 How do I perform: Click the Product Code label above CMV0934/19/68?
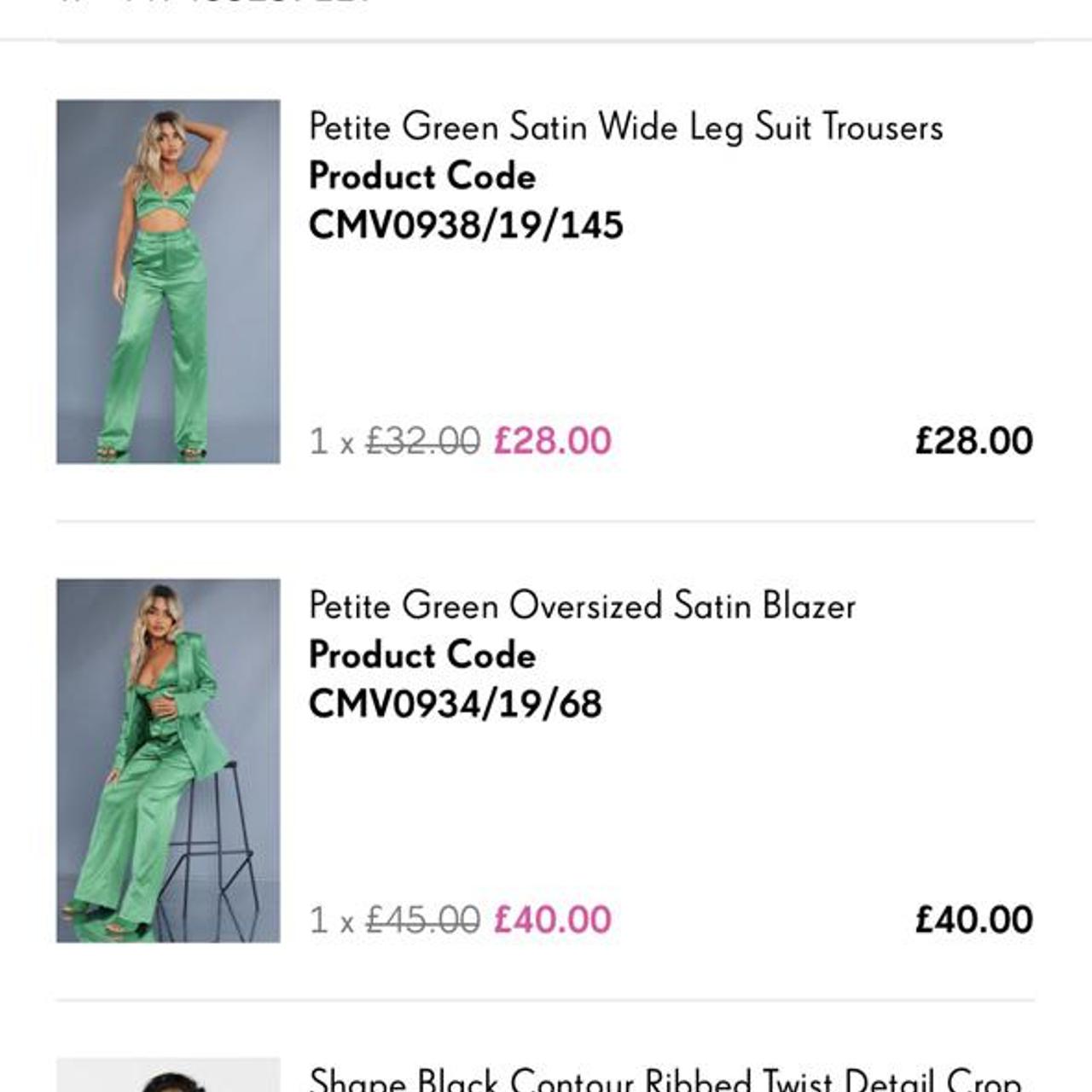click(x=422, y=654)
